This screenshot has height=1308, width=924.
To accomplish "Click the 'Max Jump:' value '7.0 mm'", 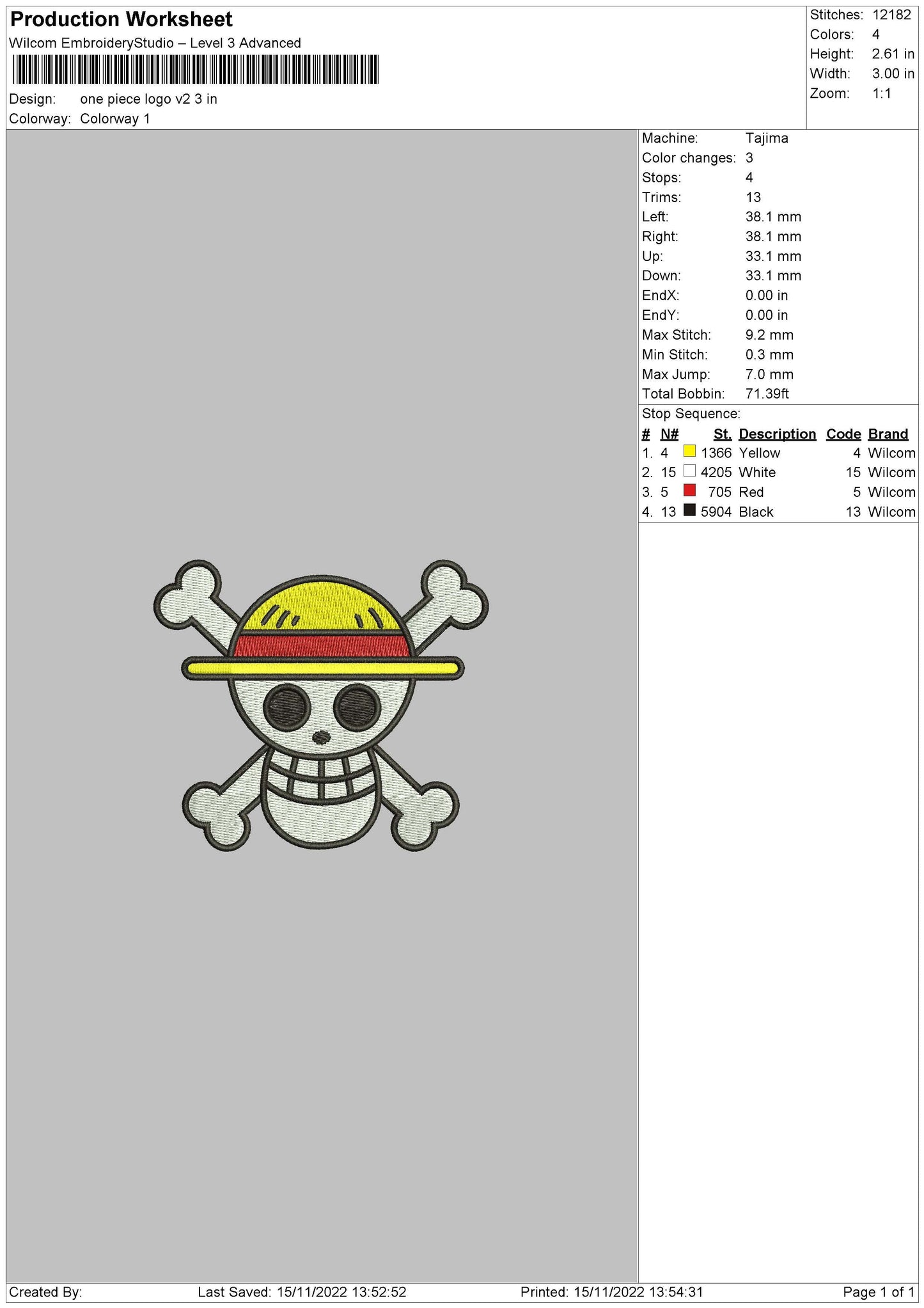I will pyautogui.click(x=769, y=375).
